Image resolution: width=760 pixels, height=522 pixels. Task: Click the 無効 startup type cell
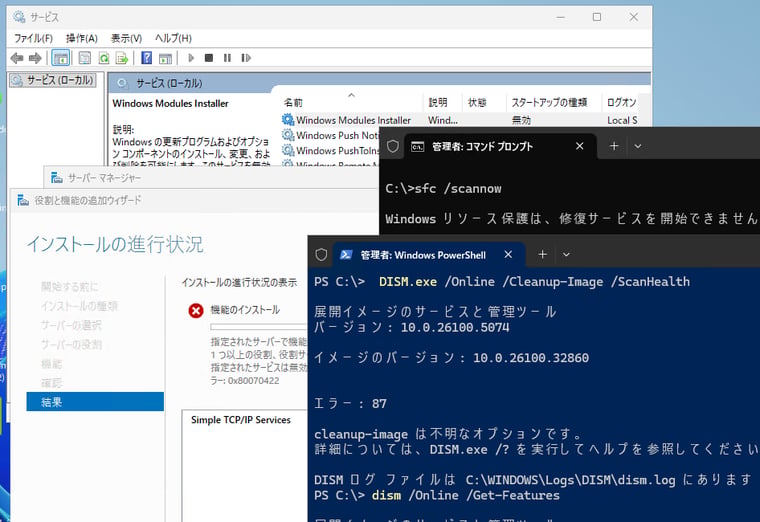(x=522, y=120)
